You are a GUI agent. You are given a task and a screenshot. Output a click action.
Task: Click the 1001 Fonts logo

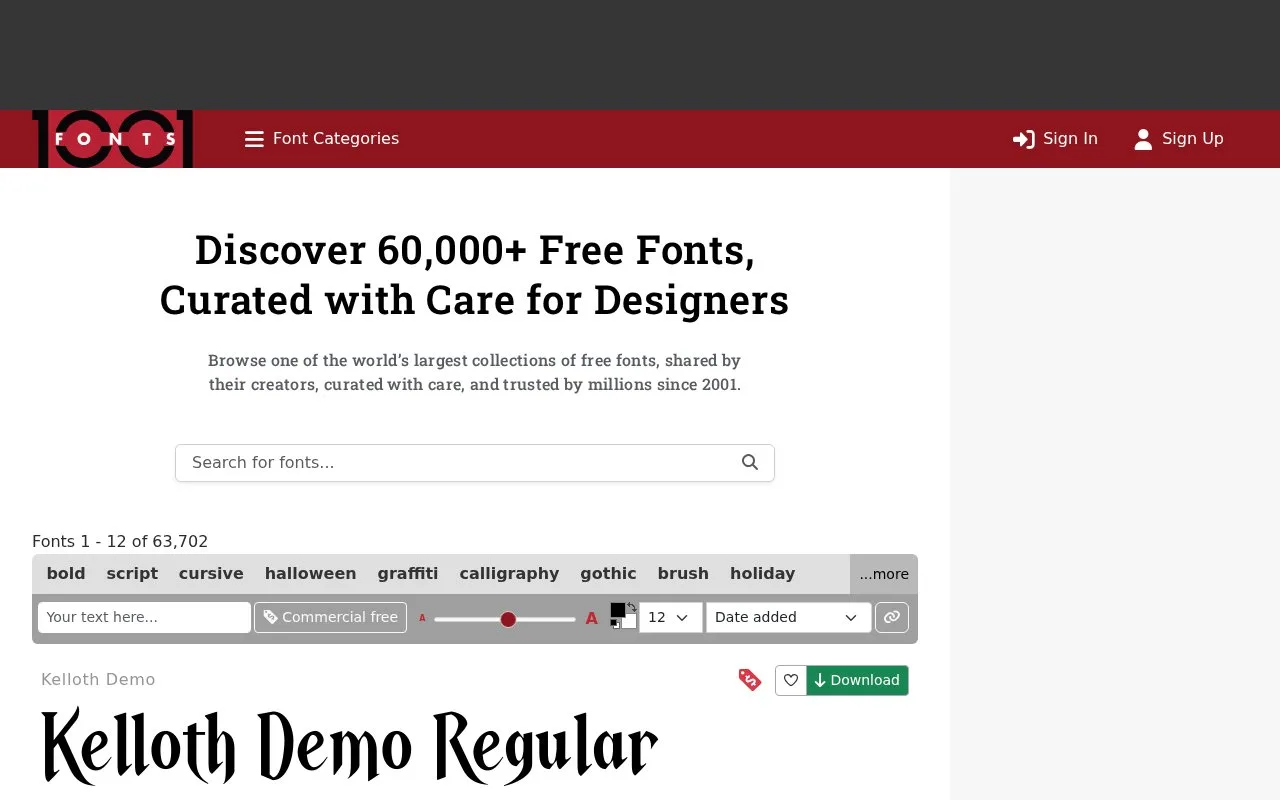tap(113, 139)
